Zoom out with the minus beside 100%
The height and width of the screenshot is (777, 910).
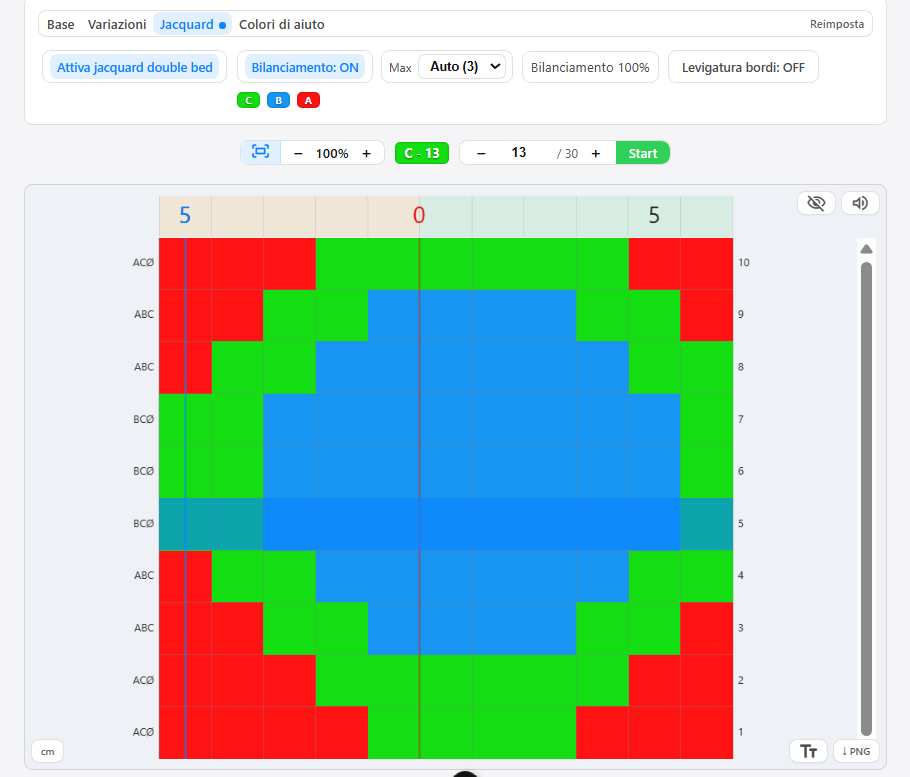point(298,153)
